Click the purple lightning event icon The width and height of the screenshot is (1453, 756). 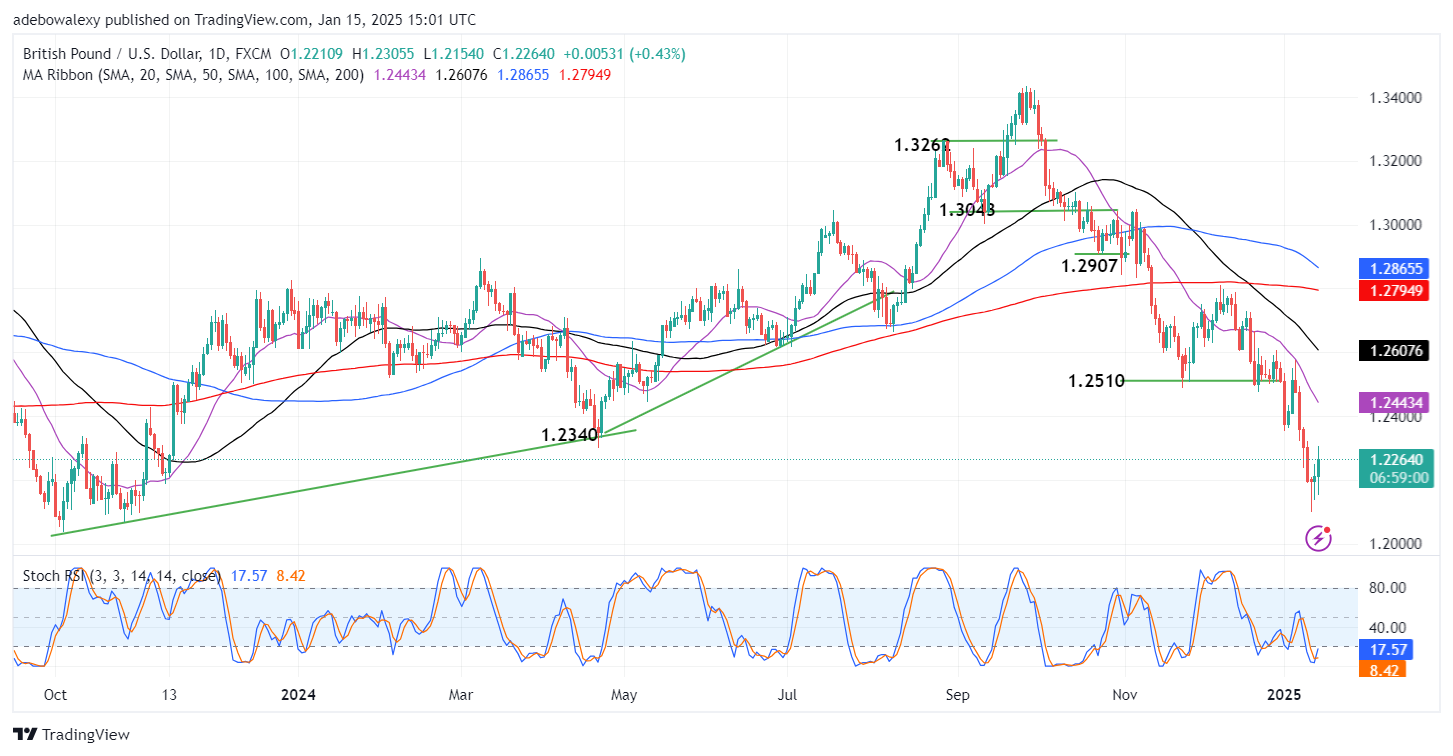(x=1319, y=538)
